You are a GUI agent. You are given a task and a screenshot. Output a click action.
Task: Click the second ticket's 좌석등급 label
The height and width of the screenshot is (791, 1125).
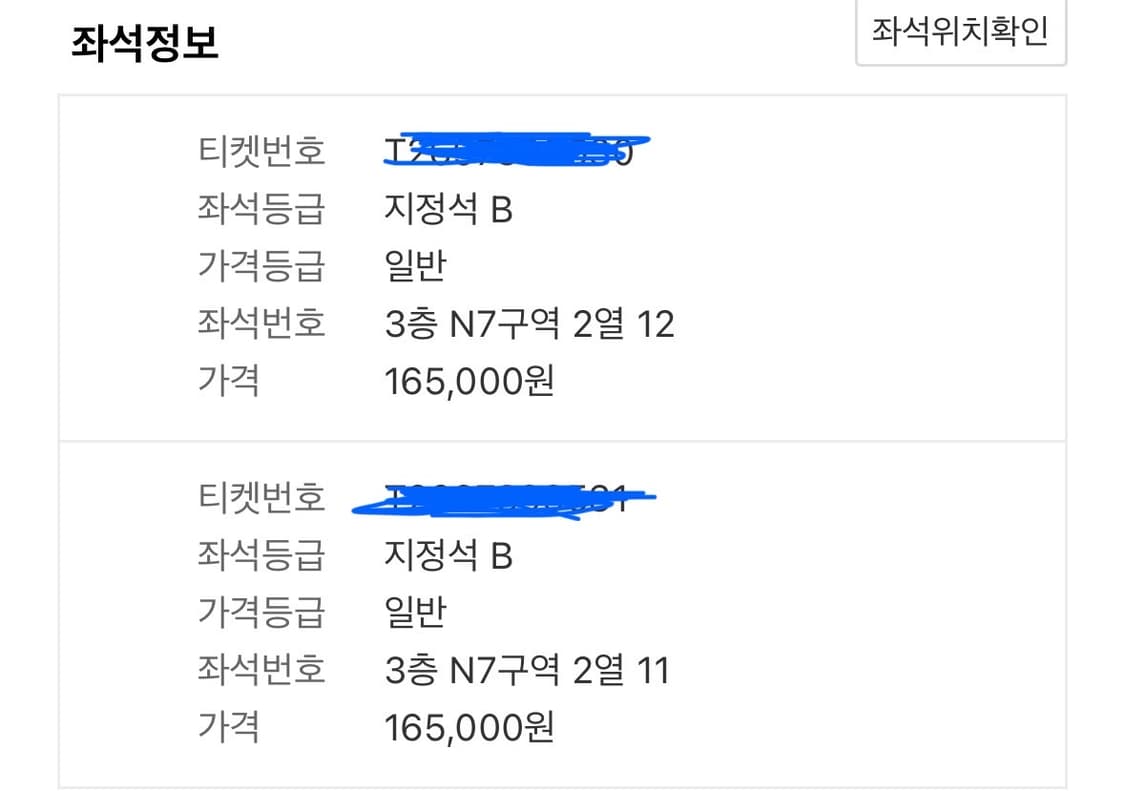click(x=262, y=556)
